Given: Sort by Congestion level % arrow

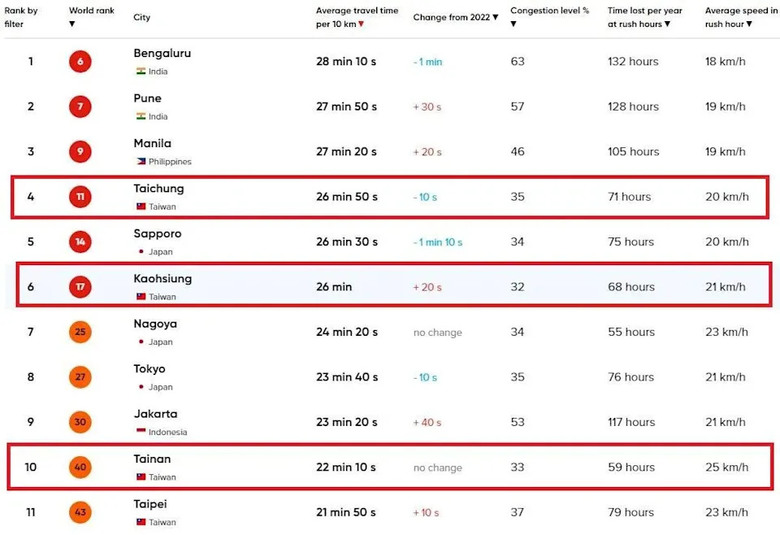Looking at the screenshot, I should (513, 24).
